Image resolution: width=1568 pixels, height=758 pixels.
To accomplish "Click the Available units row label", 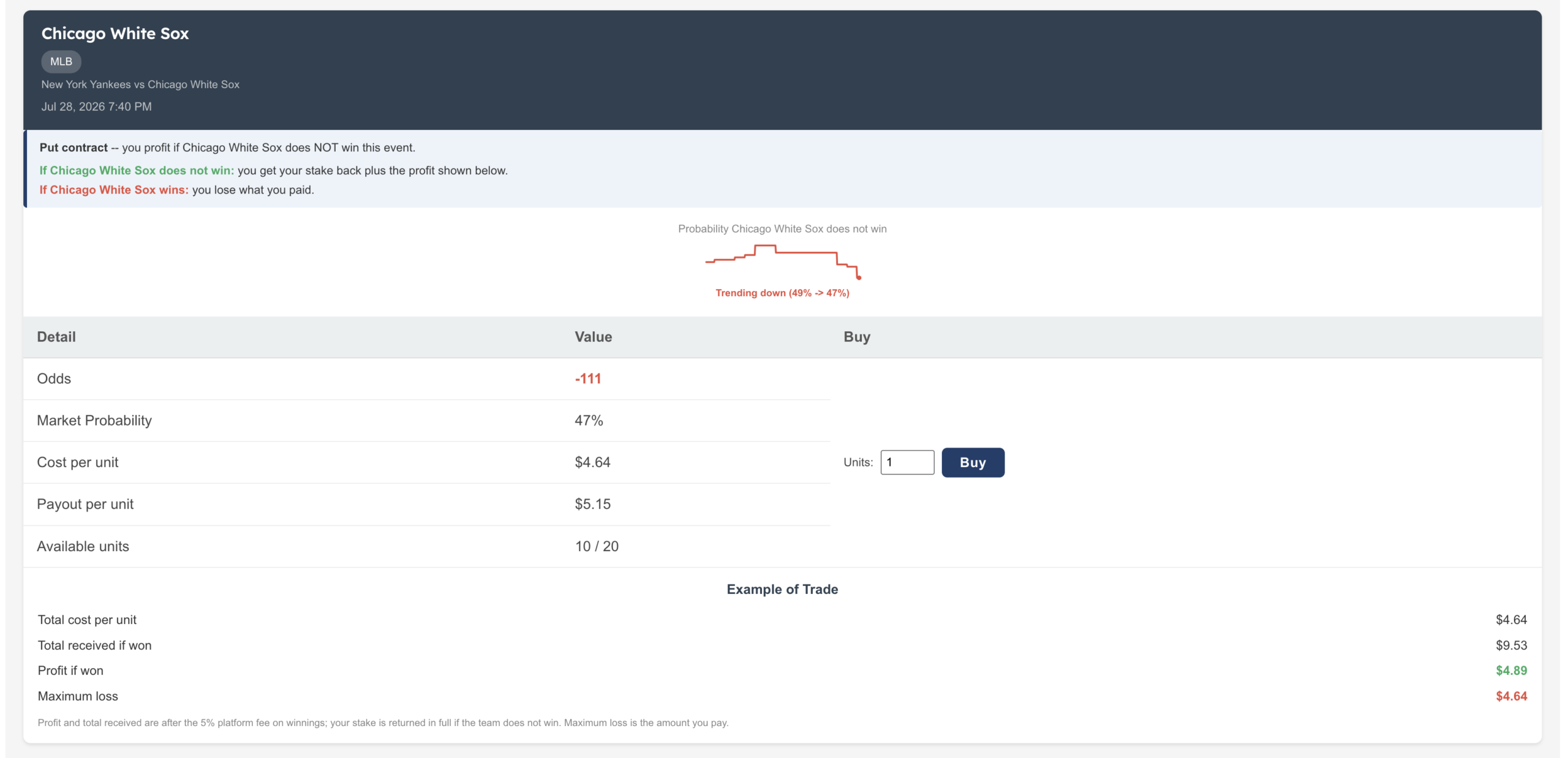I will coord(83,546).
